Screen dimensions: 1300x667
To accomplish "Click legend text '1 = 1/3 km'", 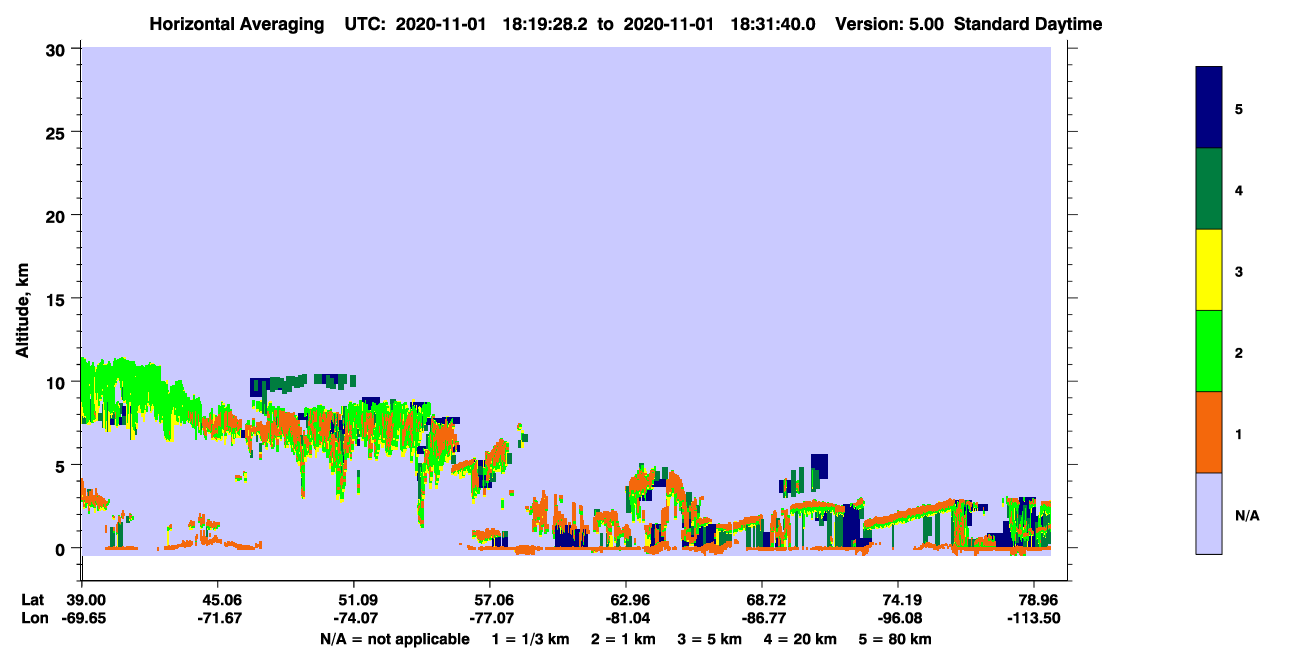I will tap(529, 639).
